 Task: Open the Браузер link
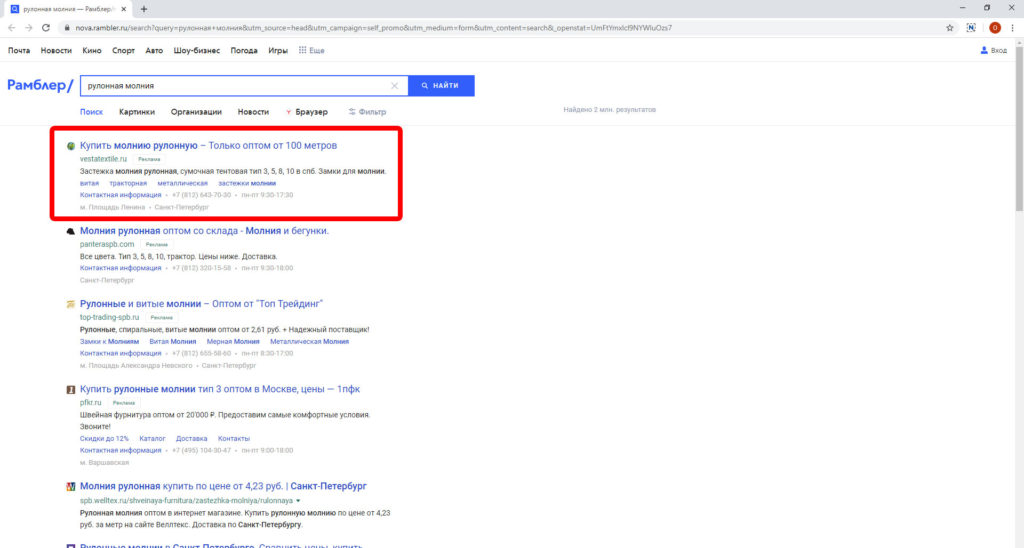[x=306, y=112]
